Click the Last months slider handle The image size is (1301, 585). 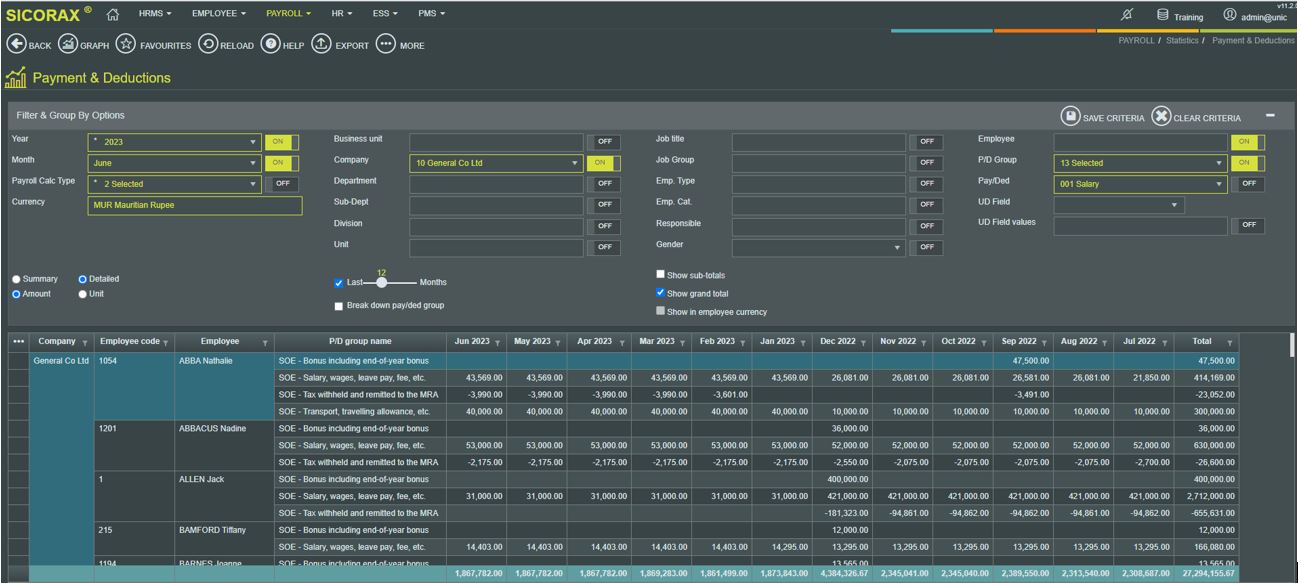381,283
